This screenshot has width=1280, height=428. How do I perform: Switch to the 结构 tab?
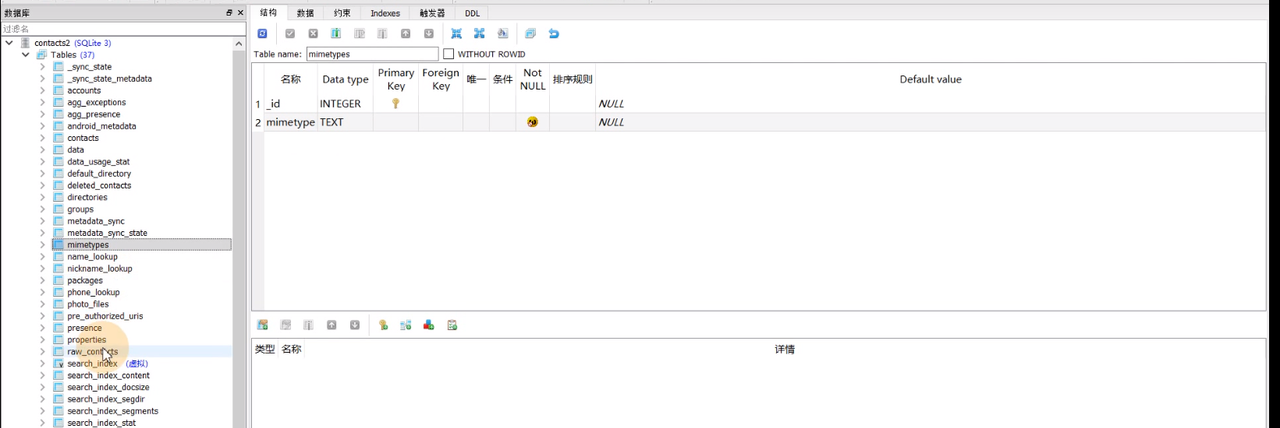[x=268, y=13]
